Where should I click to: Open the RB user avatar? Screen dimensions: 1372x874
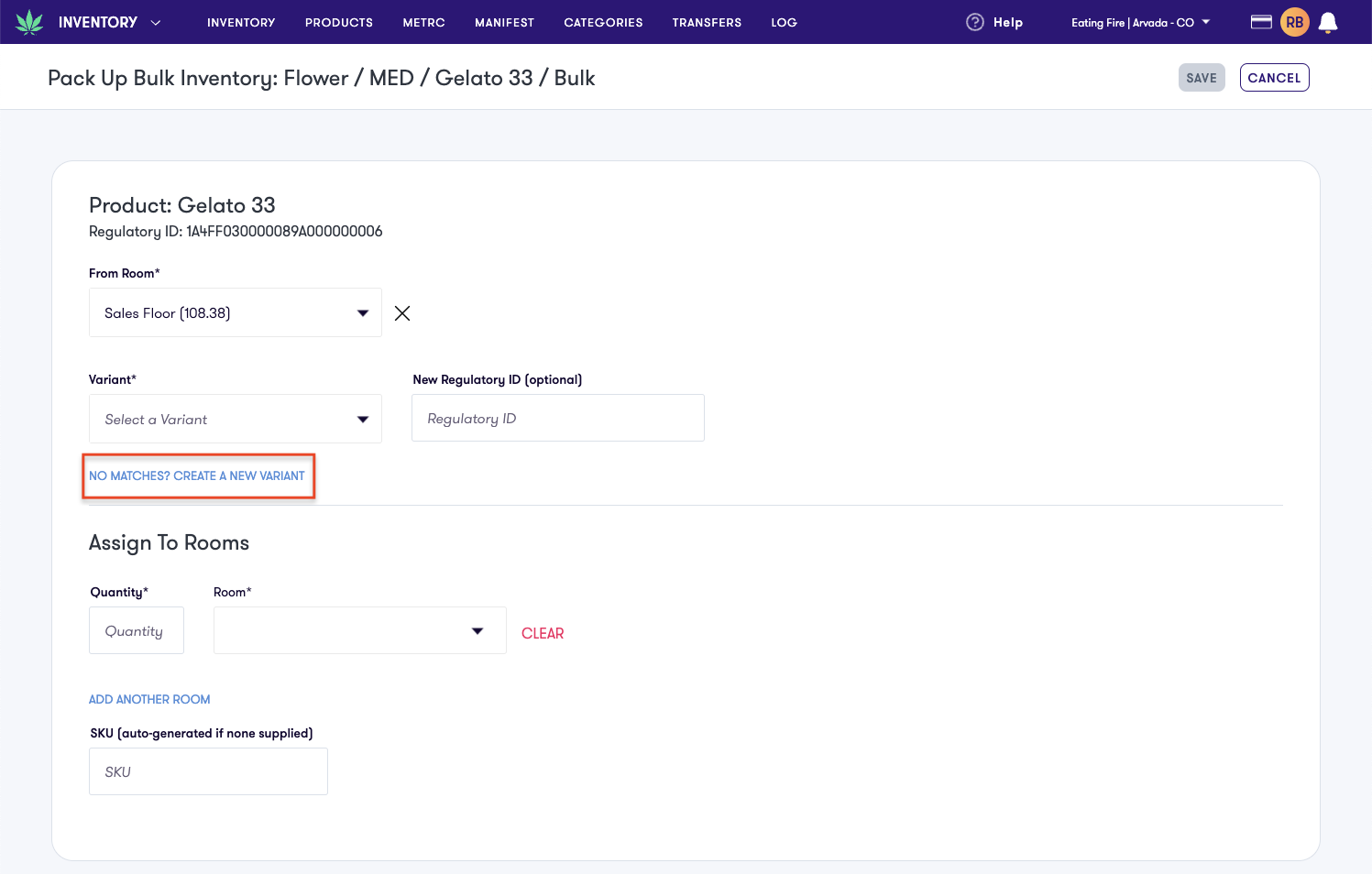[1295, 21]
